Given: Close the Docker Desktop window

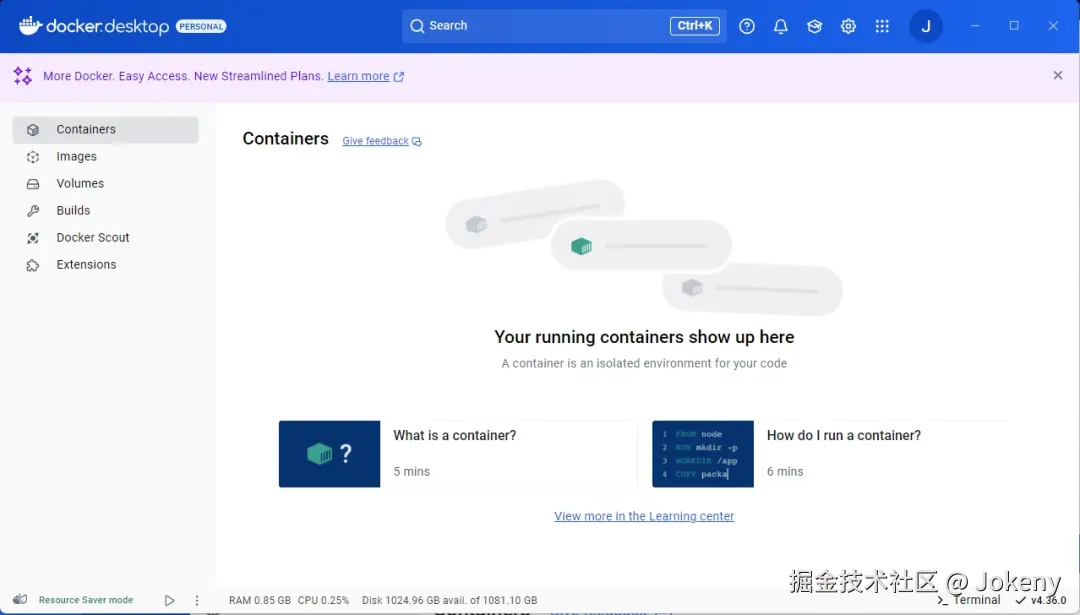Looking at the screenshot, I should point(1053,26).
